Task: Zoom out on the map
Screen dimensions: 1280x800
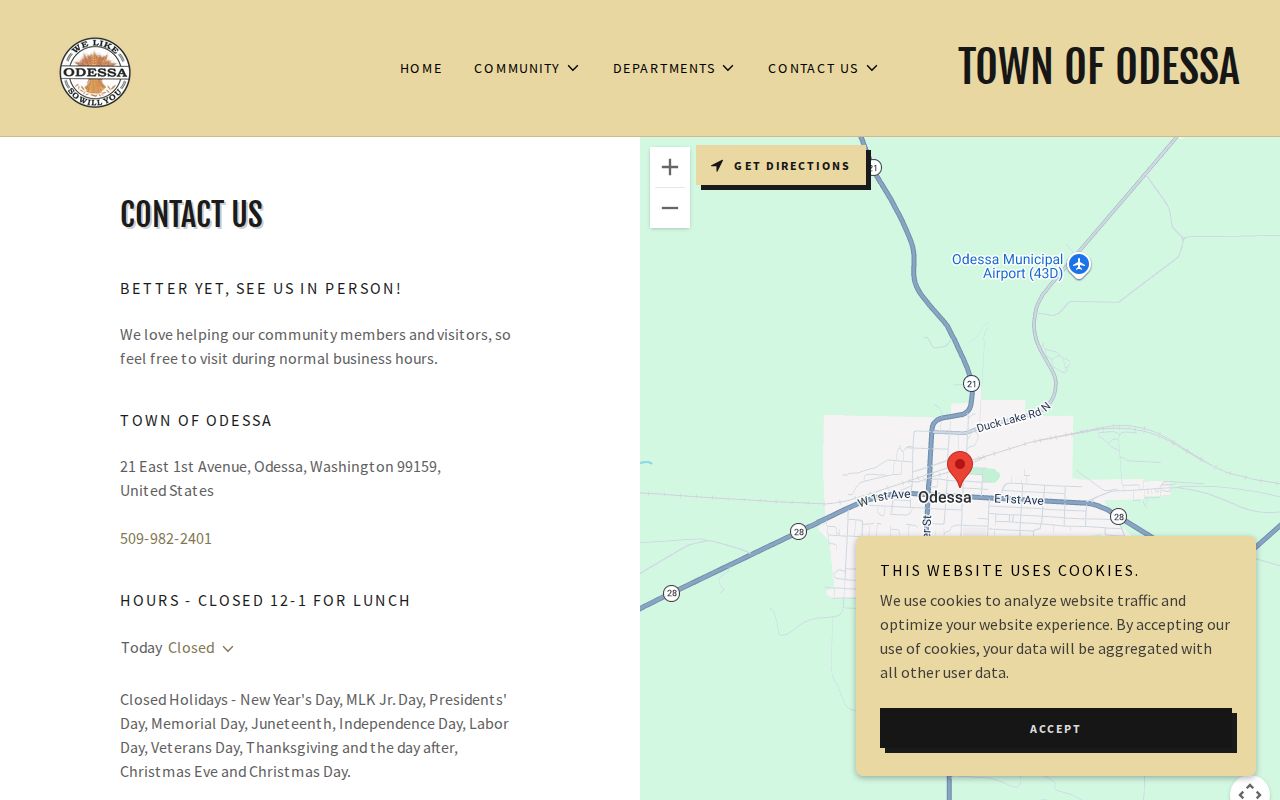Action: (x=670, y=208)
